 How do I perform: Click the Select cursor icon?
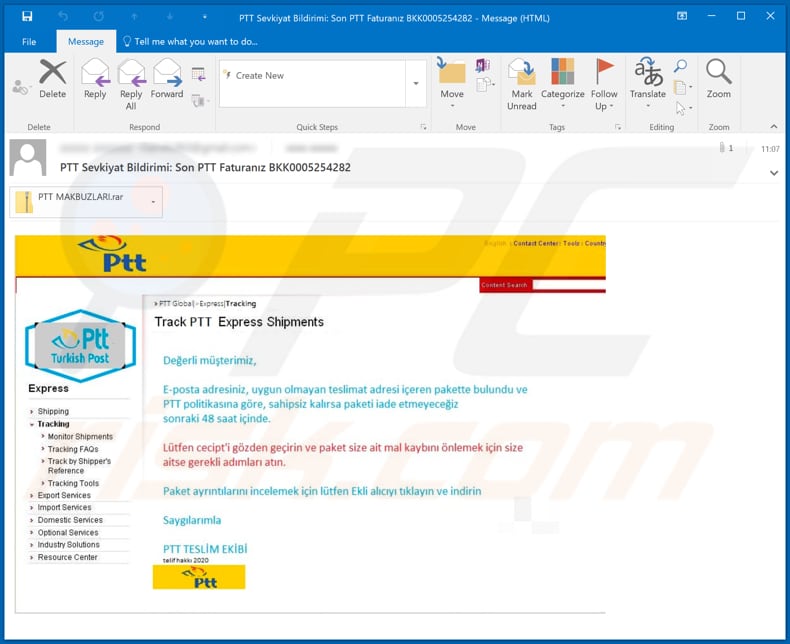tap(683, 108)
